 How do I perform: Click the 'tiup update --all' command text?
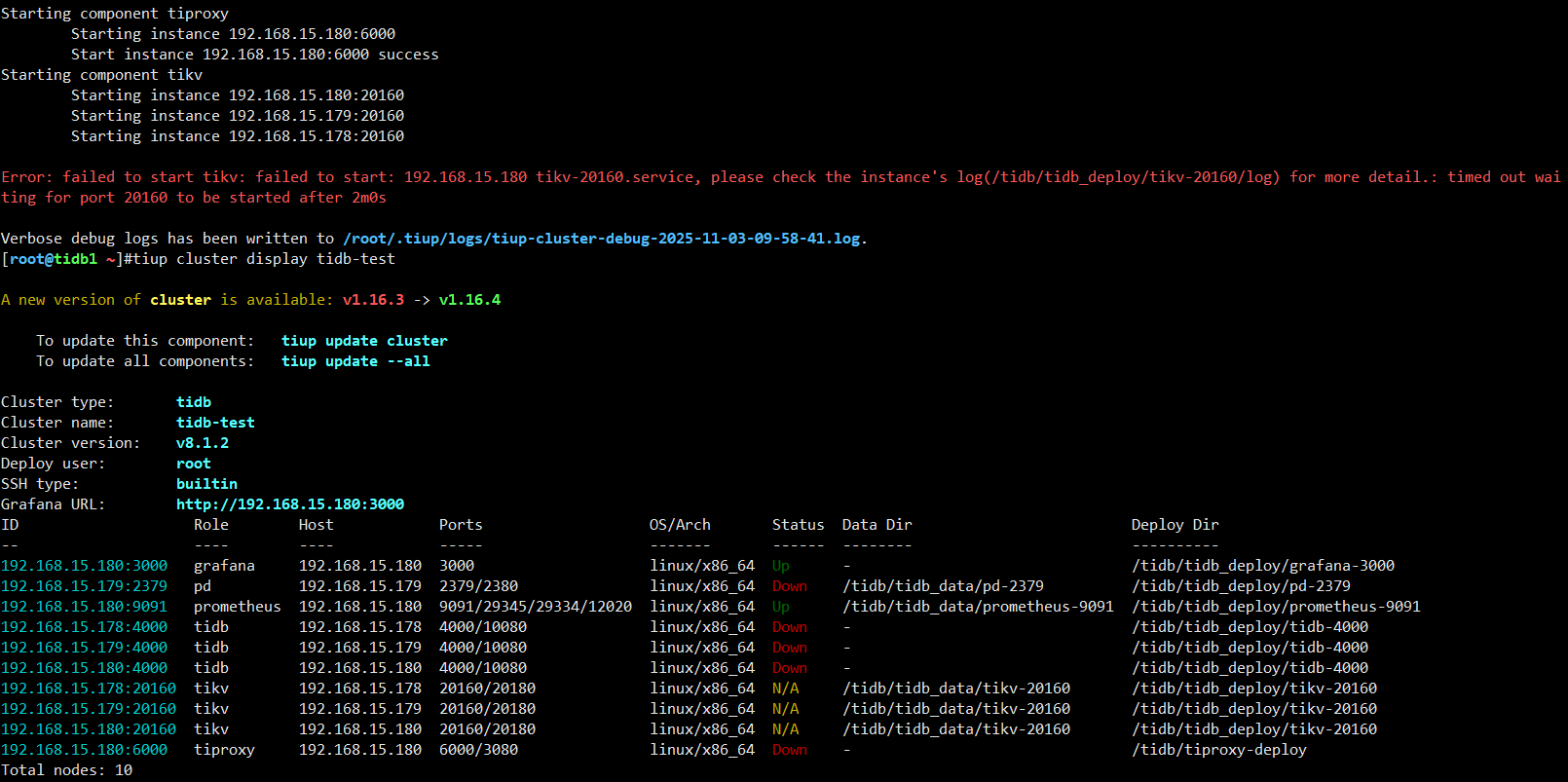[x=355, y=361]
